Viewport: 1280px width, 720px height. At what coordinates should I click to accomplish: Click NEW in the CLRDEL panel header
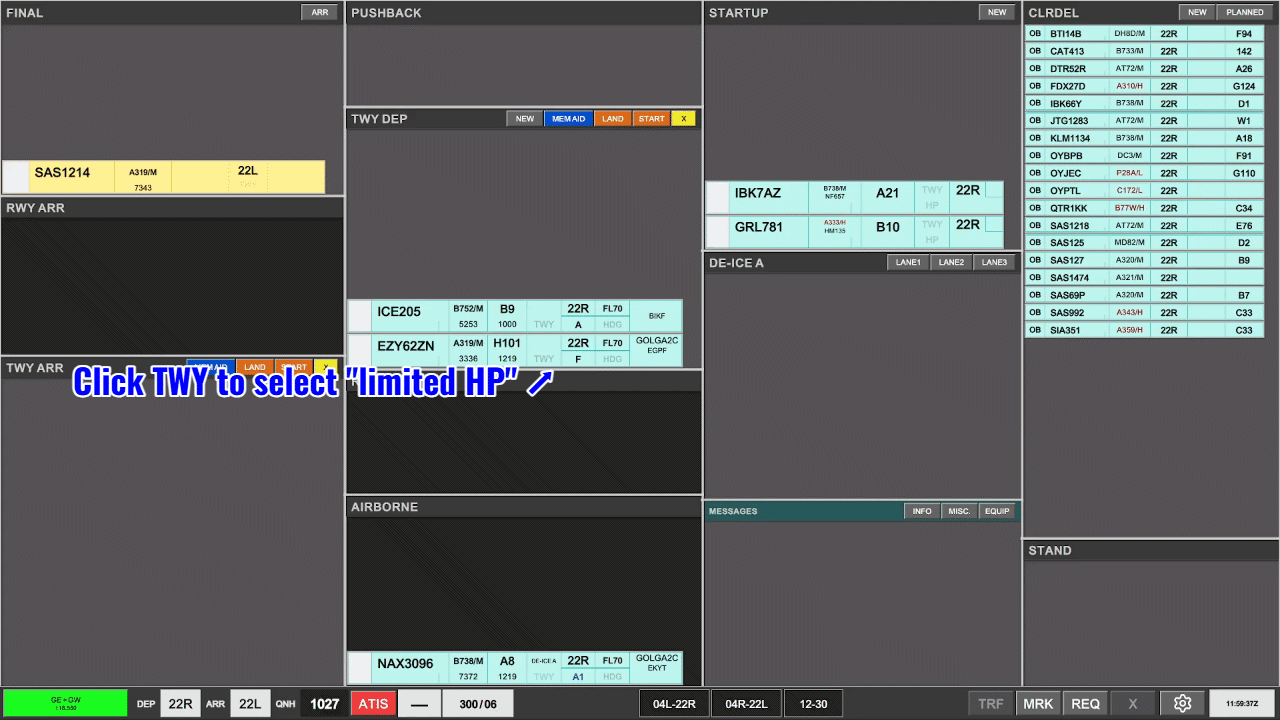(1197, 13)
